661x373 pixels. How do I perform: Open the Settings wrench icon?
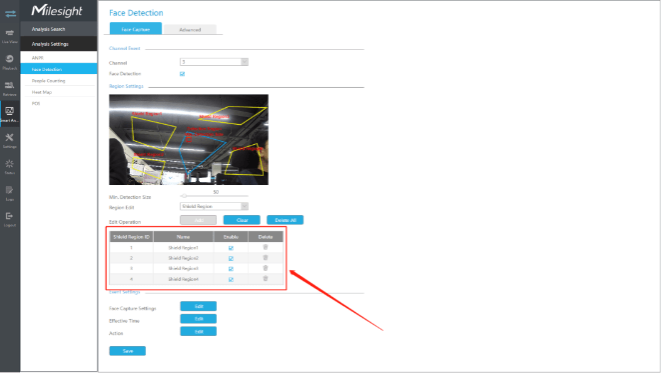click(10, 140)
